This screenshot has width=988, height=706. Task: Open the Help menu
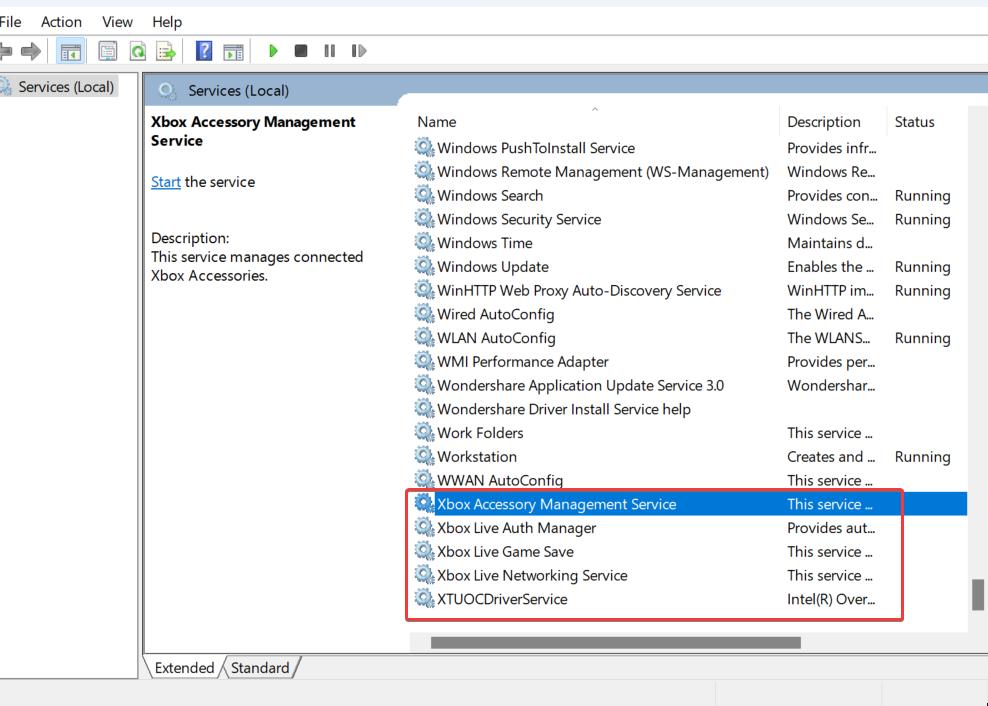[x=167, y=21]
